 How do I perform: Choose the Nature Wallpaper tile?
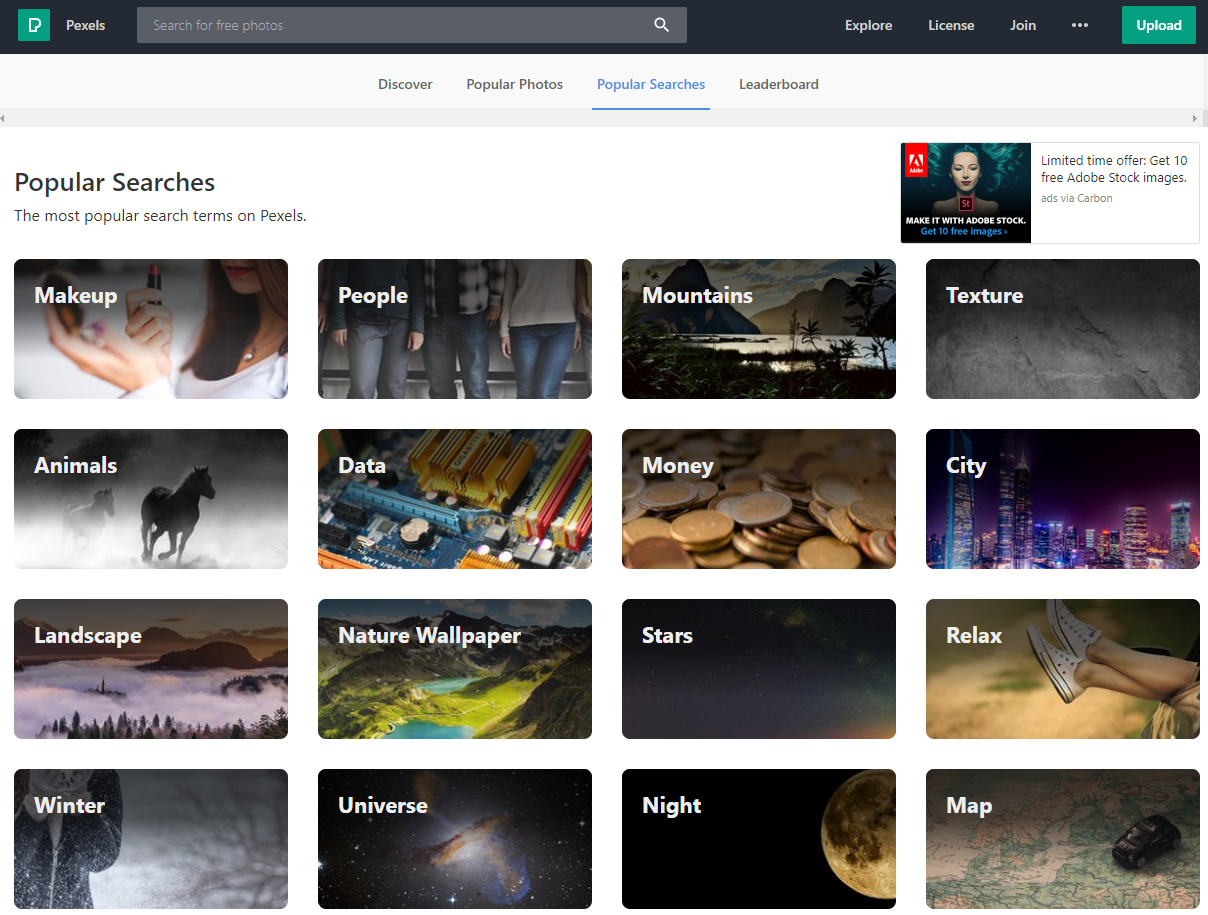[x=454, y=669]
